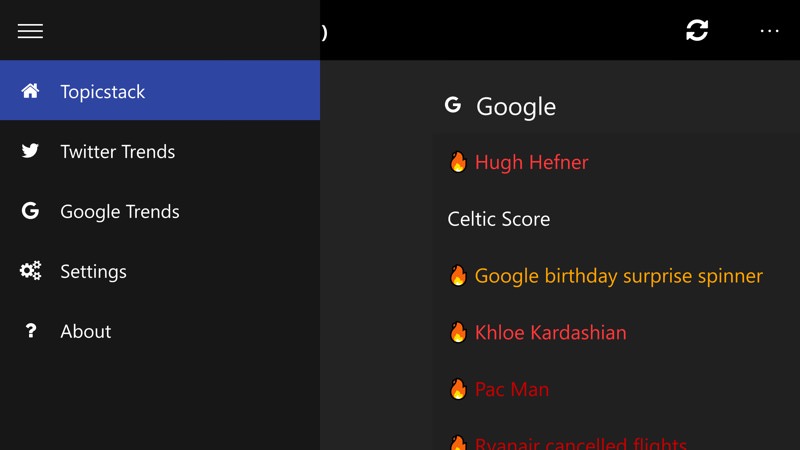Screen dimensions: 800x450
Task: Open the About page label
Action: click(x=86, y=332)
